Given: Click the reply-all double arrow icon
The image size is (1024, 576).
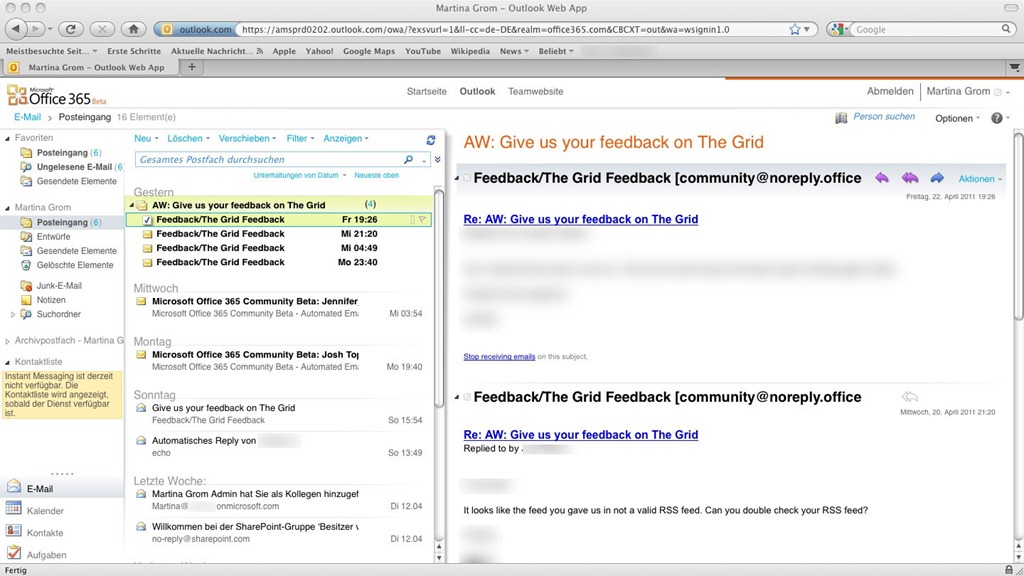Looking at the screenshot, I should [x=909, y=178].
